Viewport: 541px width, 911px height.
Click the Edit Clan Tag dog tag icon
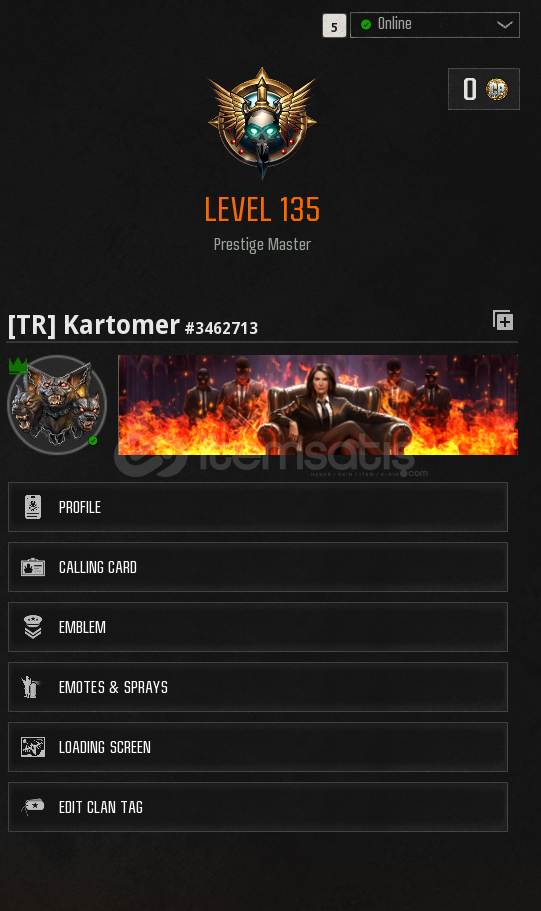[33, 806]
